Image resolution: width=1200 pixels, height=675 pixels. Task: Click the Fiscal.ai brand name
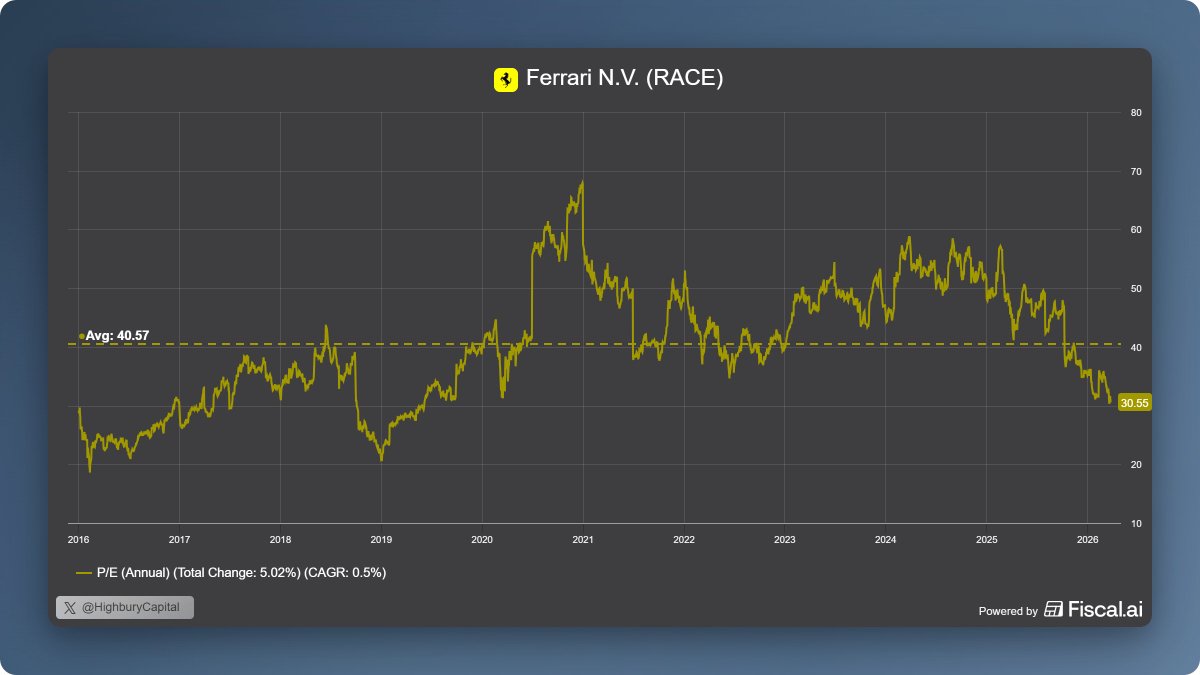point(1105,610)
